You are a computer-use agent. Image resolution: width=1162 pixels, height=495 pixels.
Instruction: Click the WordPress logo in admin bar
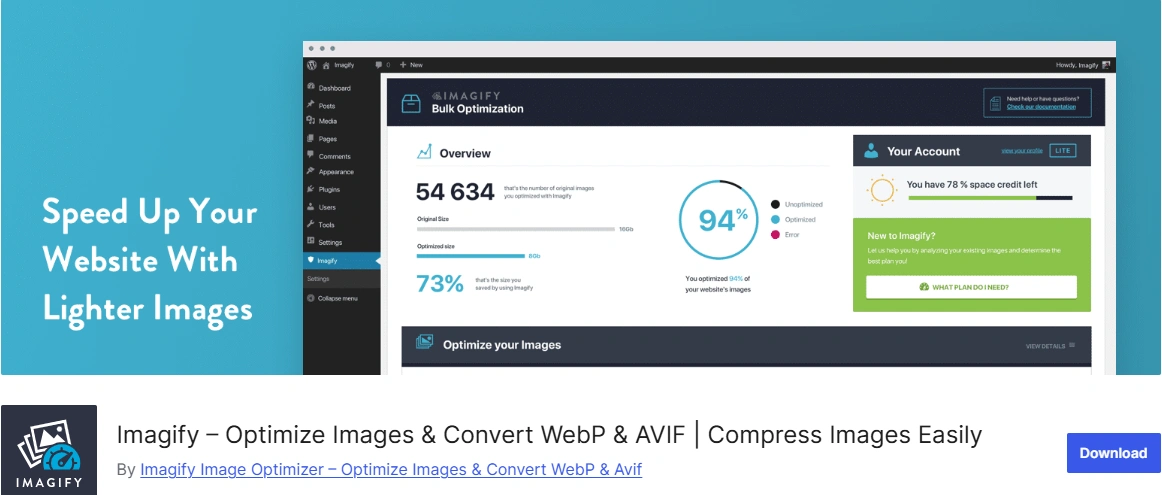pos(311,65)
